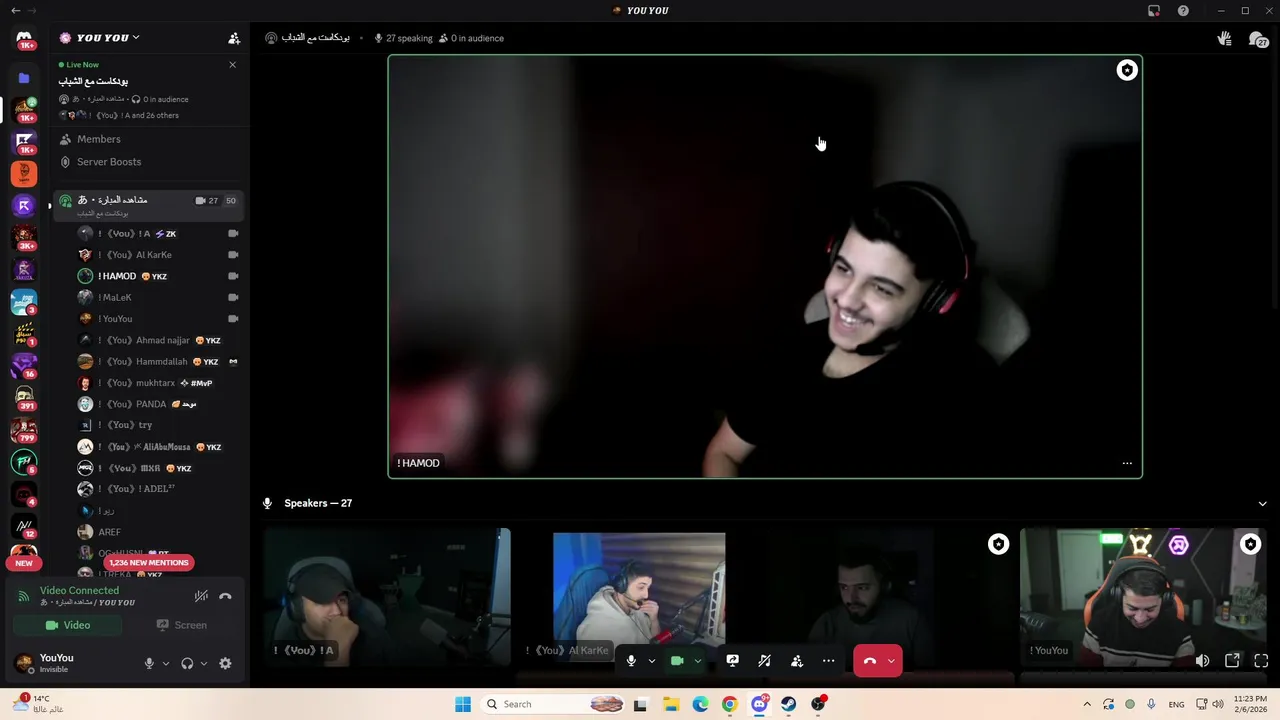
Task: Click YouYou avatar in user panel
Action: 24,662
